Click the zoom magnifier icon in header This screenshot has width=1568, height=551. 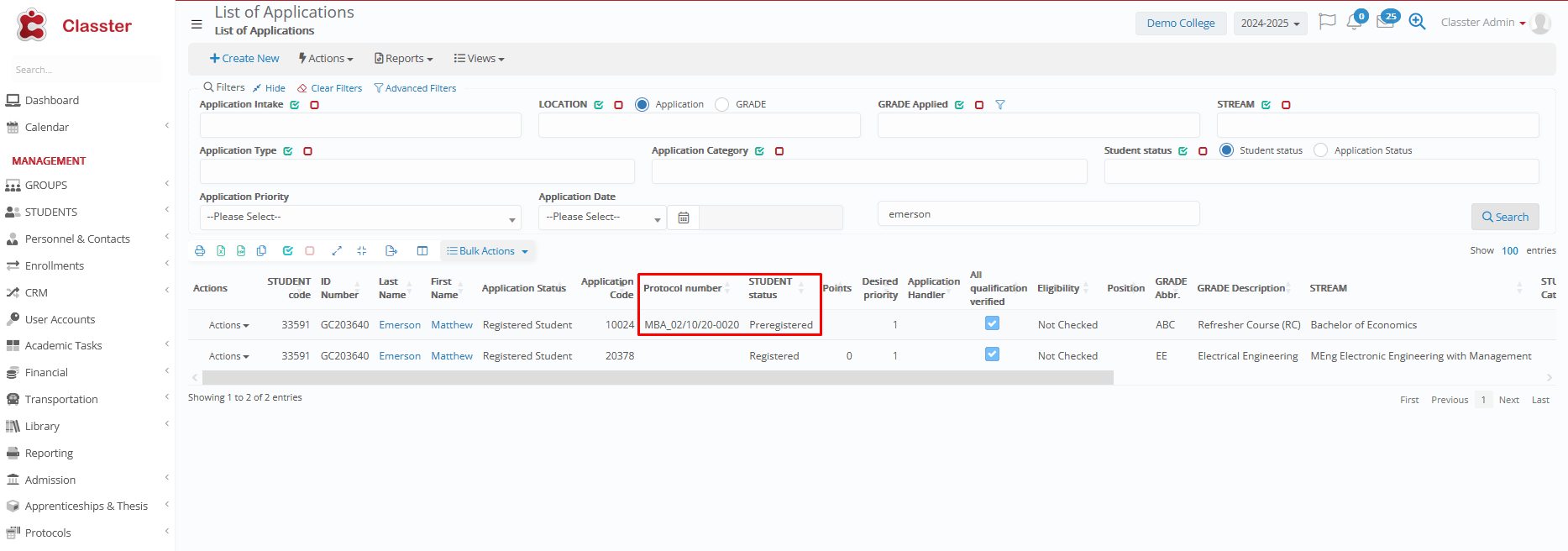click(1417, 23)
